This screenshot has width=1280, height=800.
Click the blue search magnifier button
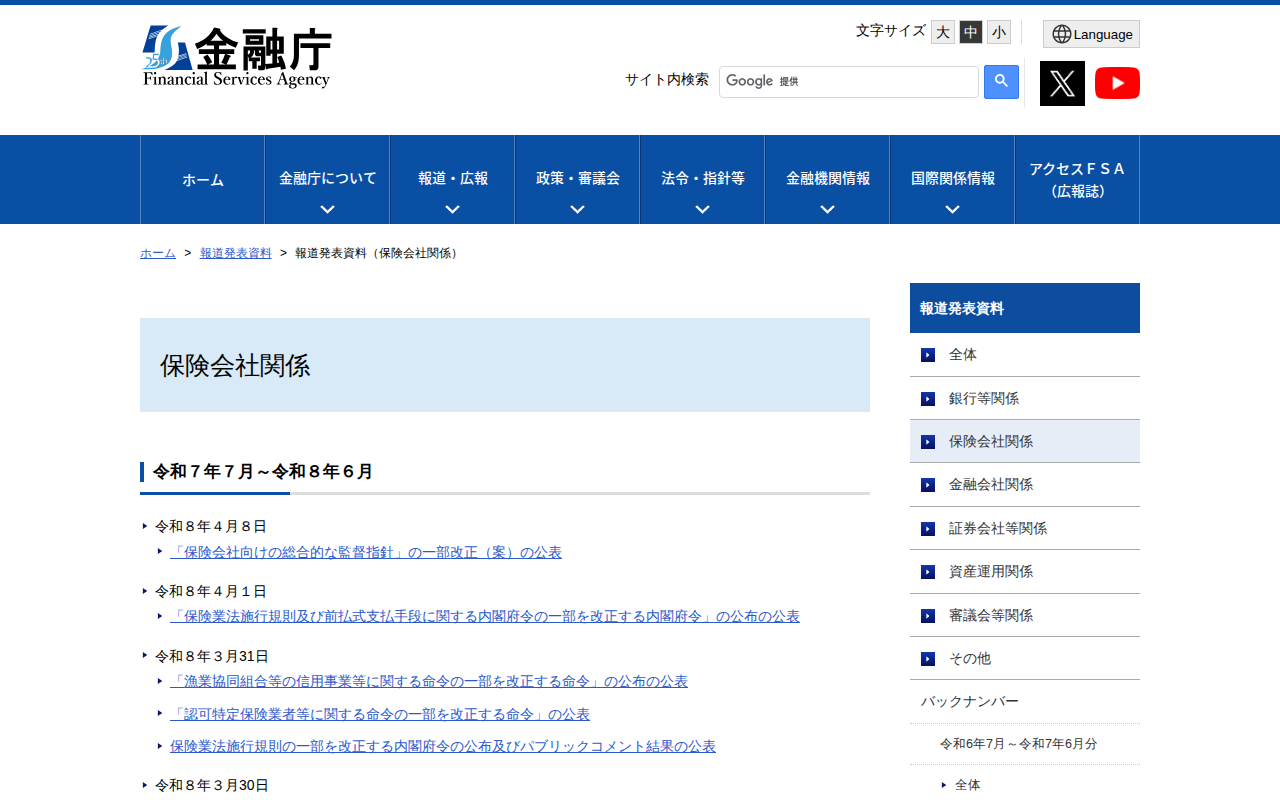1001,82
